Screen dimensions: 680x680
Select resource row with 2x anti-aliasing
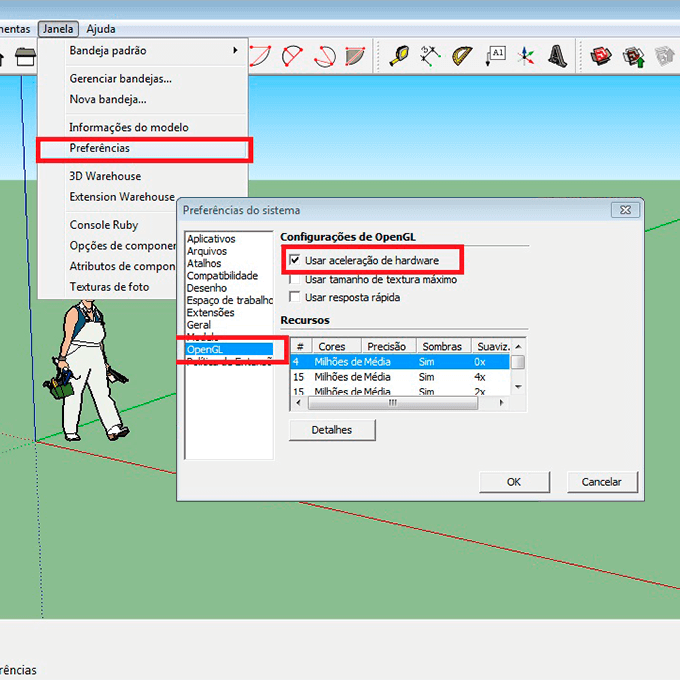(x=400, y=391)
